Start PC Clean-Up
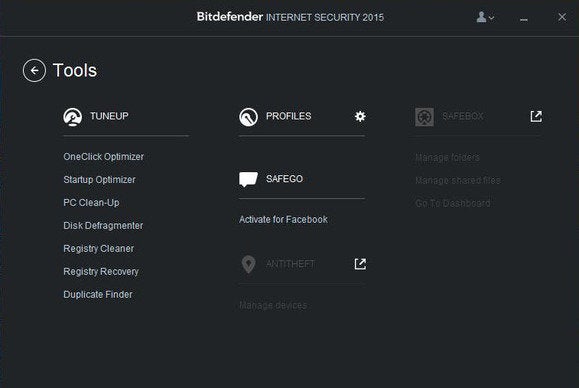This screenshot has width=579, height=388. 91,203
